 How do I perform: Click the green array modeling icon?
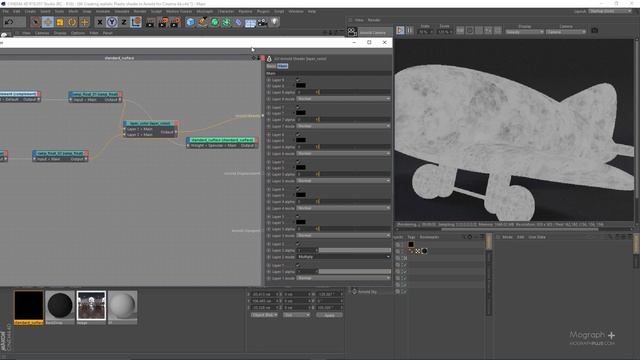pyautogui.click(x=226, y=22)
